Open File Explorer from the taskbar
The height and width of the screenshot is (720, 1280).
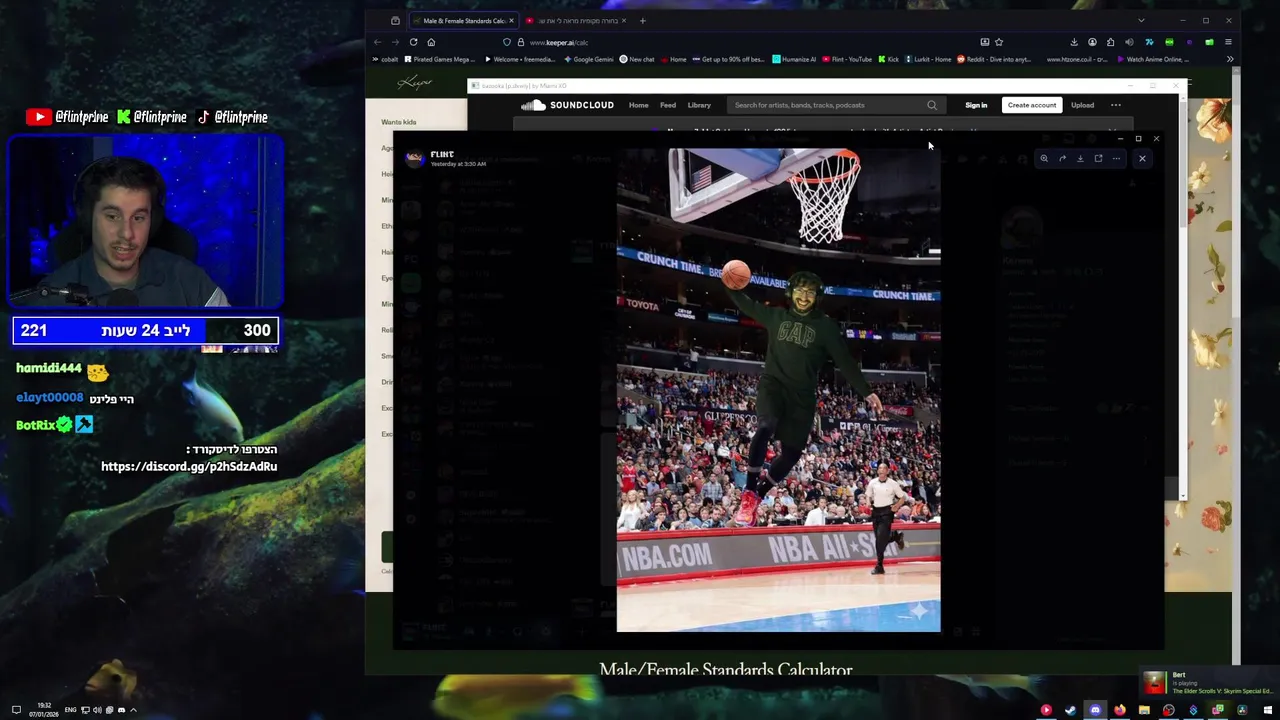[x=1144, y=710]
